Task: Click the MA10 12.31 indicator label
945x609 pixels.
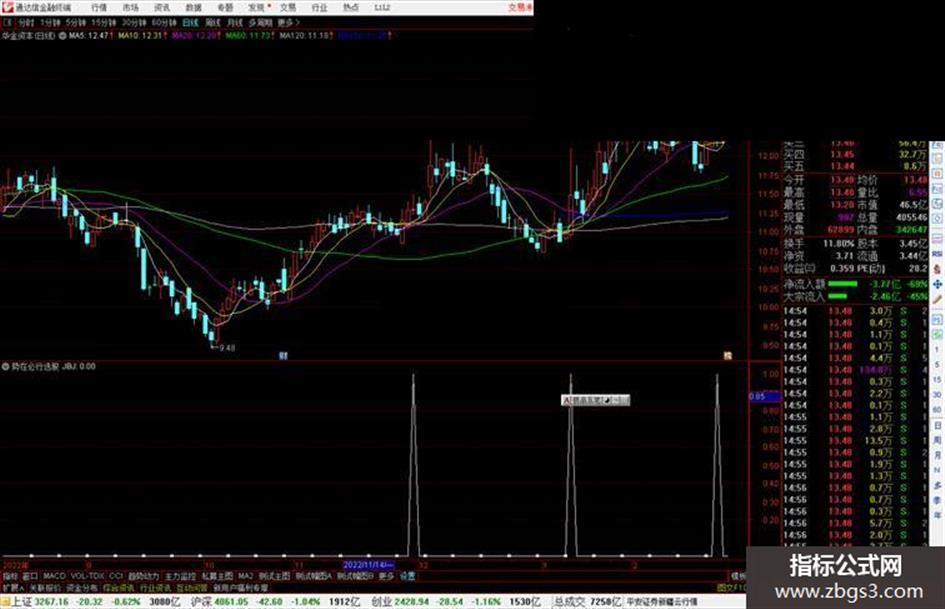Action: point(141,36)
